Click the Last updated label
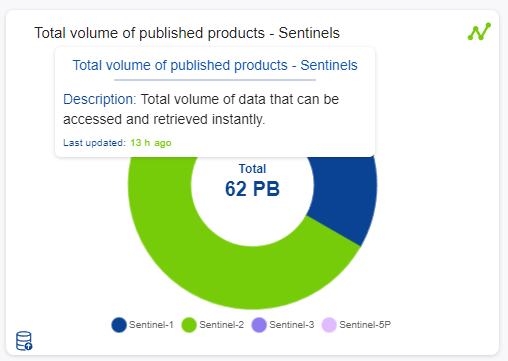 point(94,143)
